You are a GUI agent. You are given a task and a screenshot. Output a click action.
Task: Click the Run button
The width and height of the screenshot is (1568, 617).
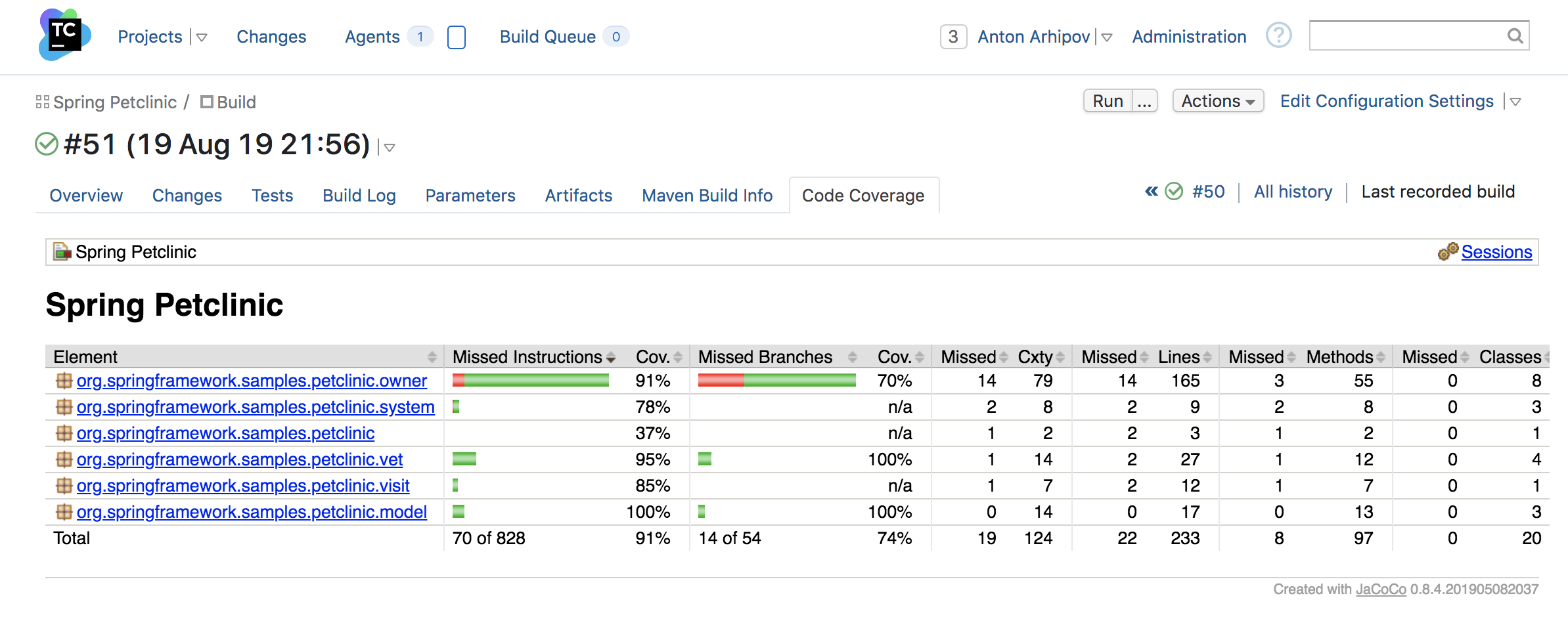[x=1108, y=101]
